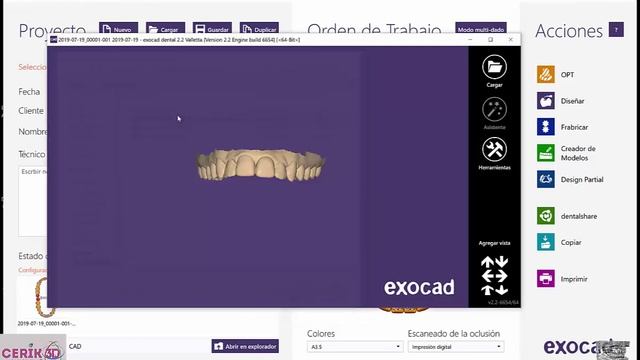This screenshot has width=640, height=360.
Task: Click the Fecha label
Action: [x=29, y=91]
